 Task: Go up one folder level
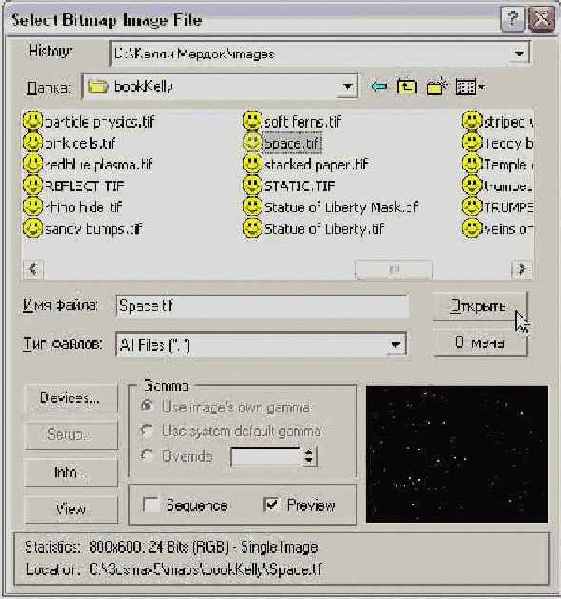point(407,87)
